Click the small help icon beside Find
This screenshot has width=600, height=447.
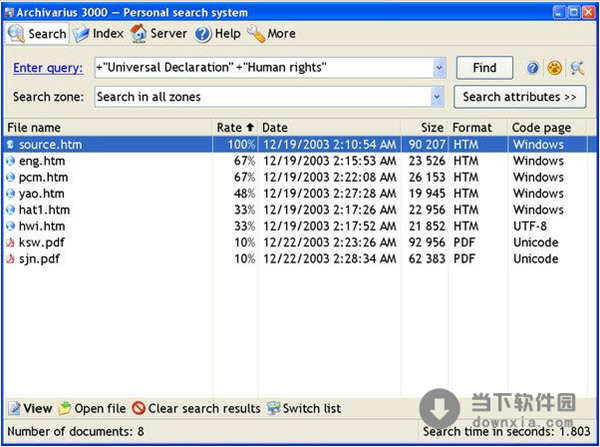coord(532,68)
